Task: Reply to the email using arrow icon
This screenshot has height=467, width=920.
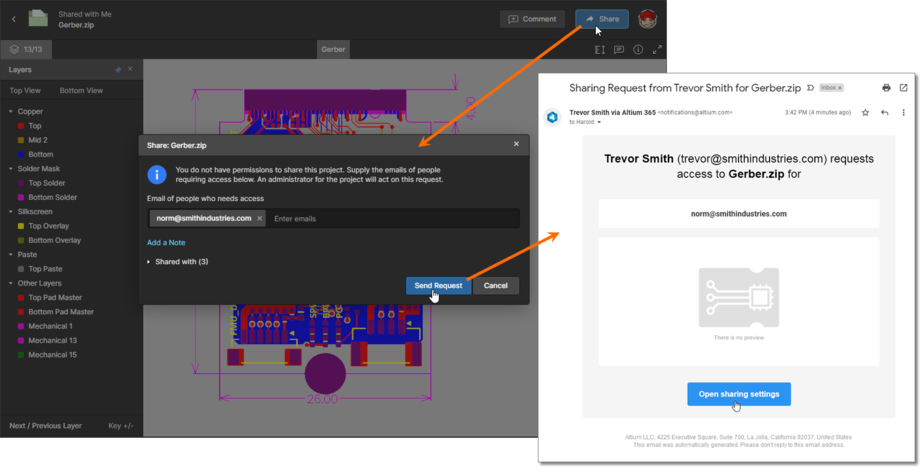Action: [x=884, y=113]
